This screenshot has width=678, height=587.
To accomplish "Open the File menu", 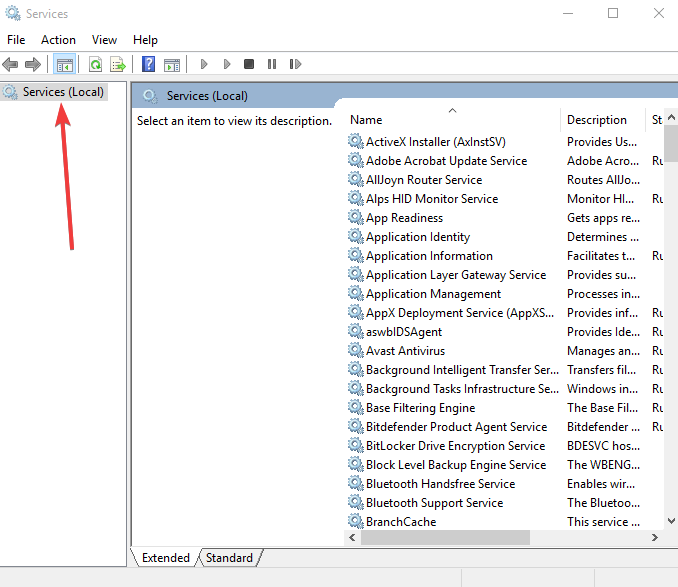I will [16, 40].
